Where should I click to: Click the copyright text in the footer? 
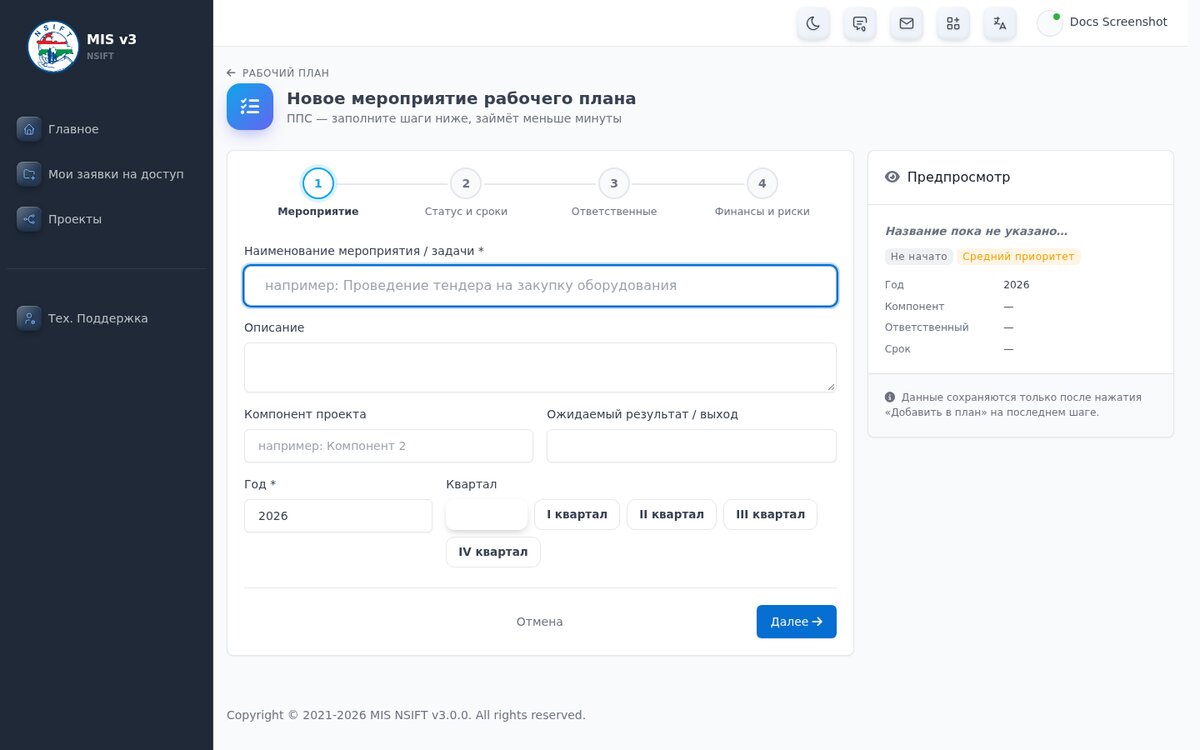coord(406,715)
